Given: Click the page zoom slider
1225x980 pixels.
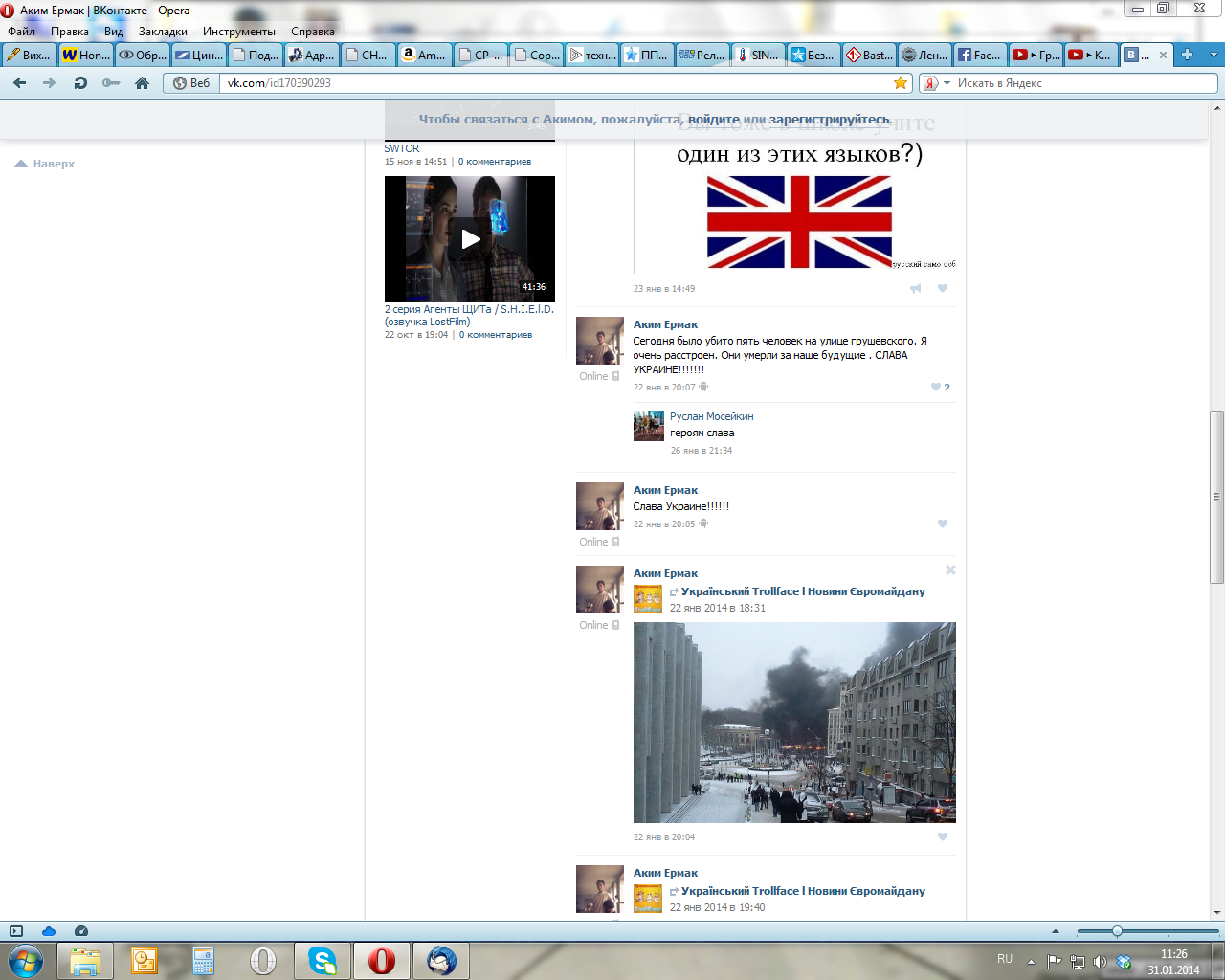Looking at the screenshot, I should [x=1117, y=931].
